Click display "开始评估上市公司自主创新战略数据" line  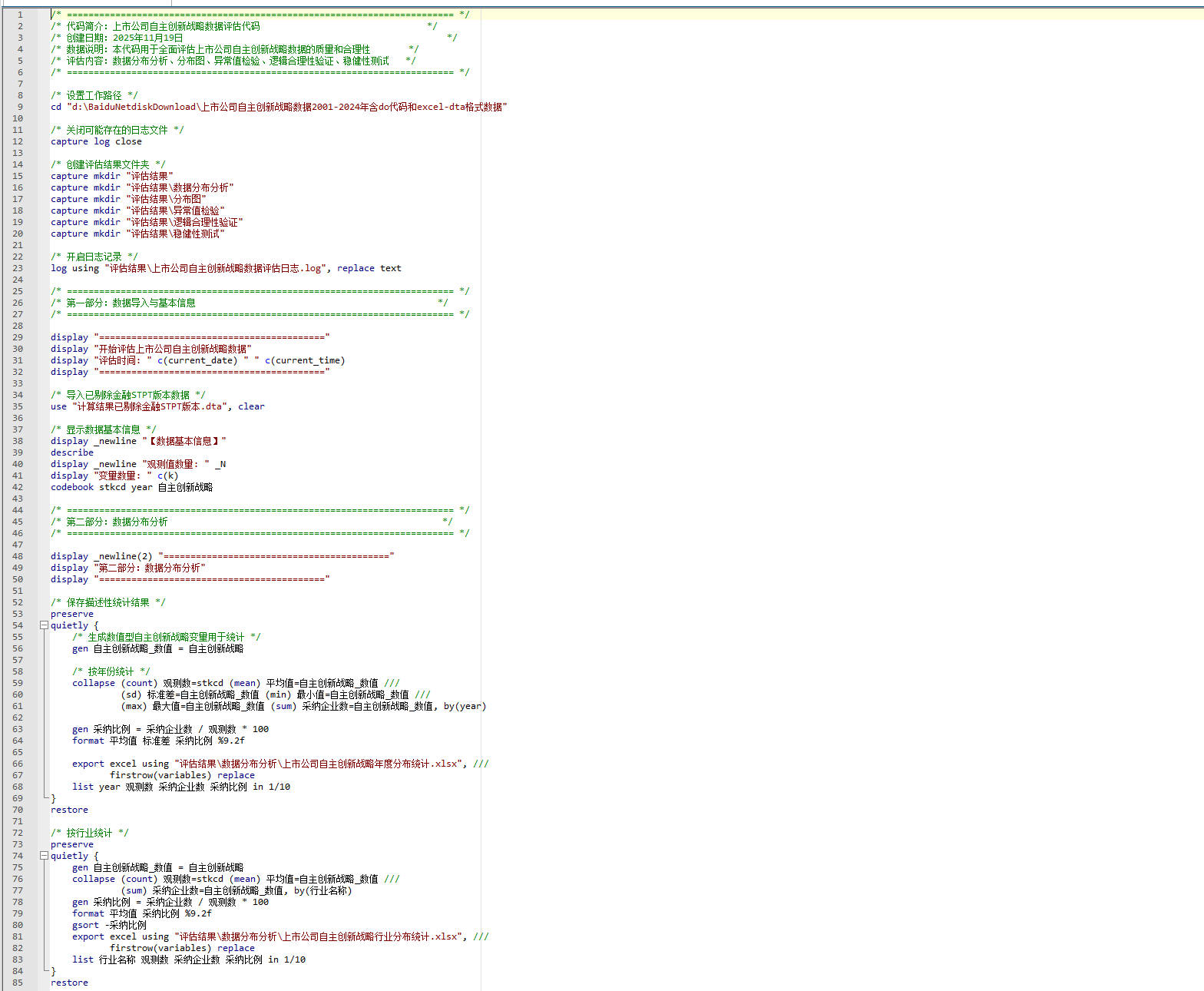[151, 349]
